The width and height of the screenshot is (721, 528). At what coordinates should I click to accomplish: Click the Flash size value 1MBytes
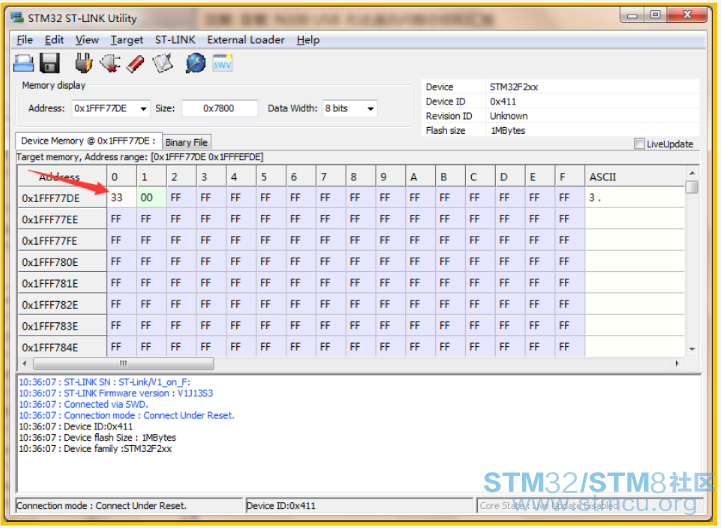[x=508, y=131]
